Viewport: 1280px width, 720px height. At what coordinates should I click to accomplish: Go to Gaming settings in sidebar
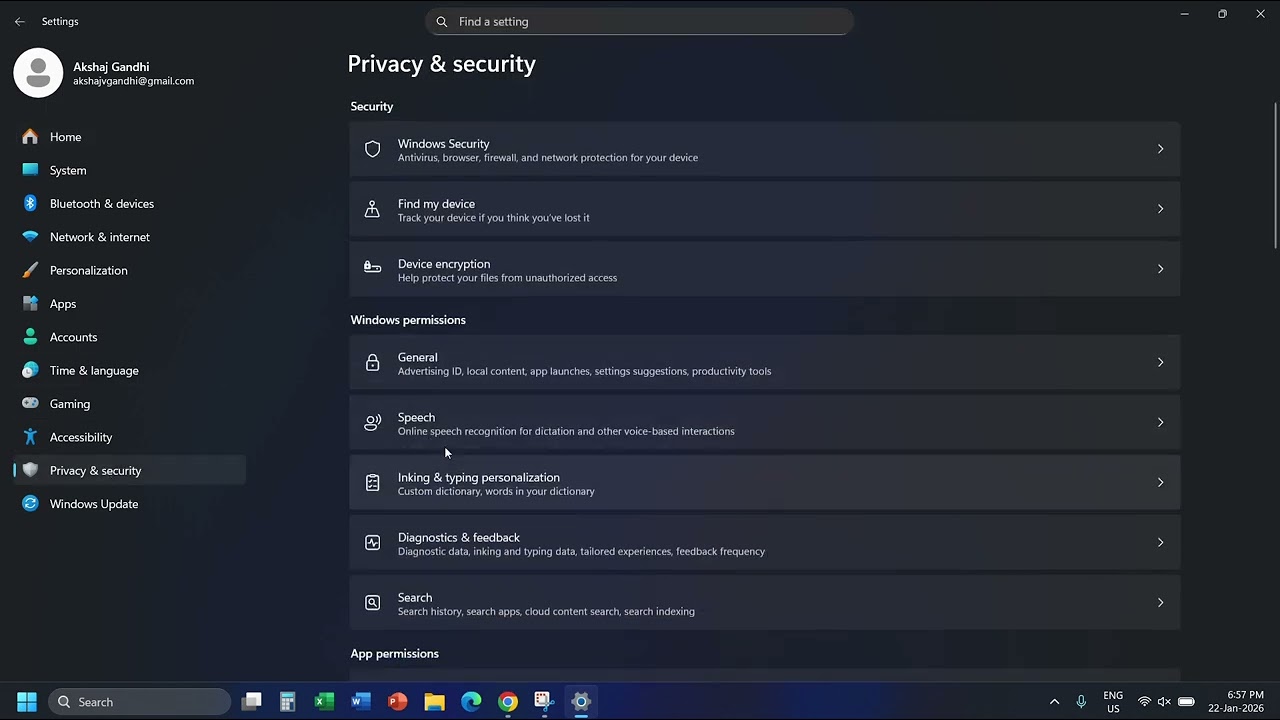[130, 404]
